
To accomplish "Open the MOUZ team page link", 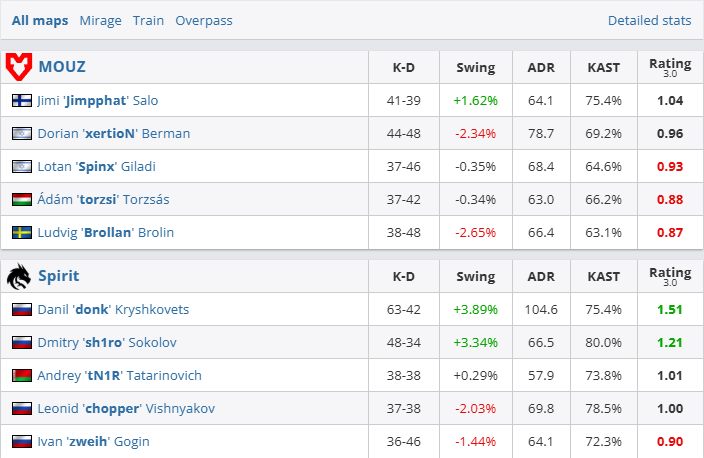I will pos(62,67).
